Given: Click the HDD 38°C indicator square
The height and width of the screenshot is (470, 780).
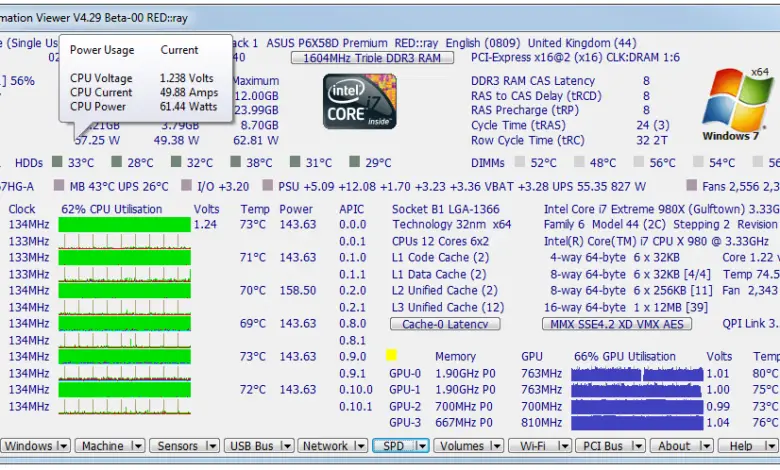Looking at the screenshot, I should 236,162.
